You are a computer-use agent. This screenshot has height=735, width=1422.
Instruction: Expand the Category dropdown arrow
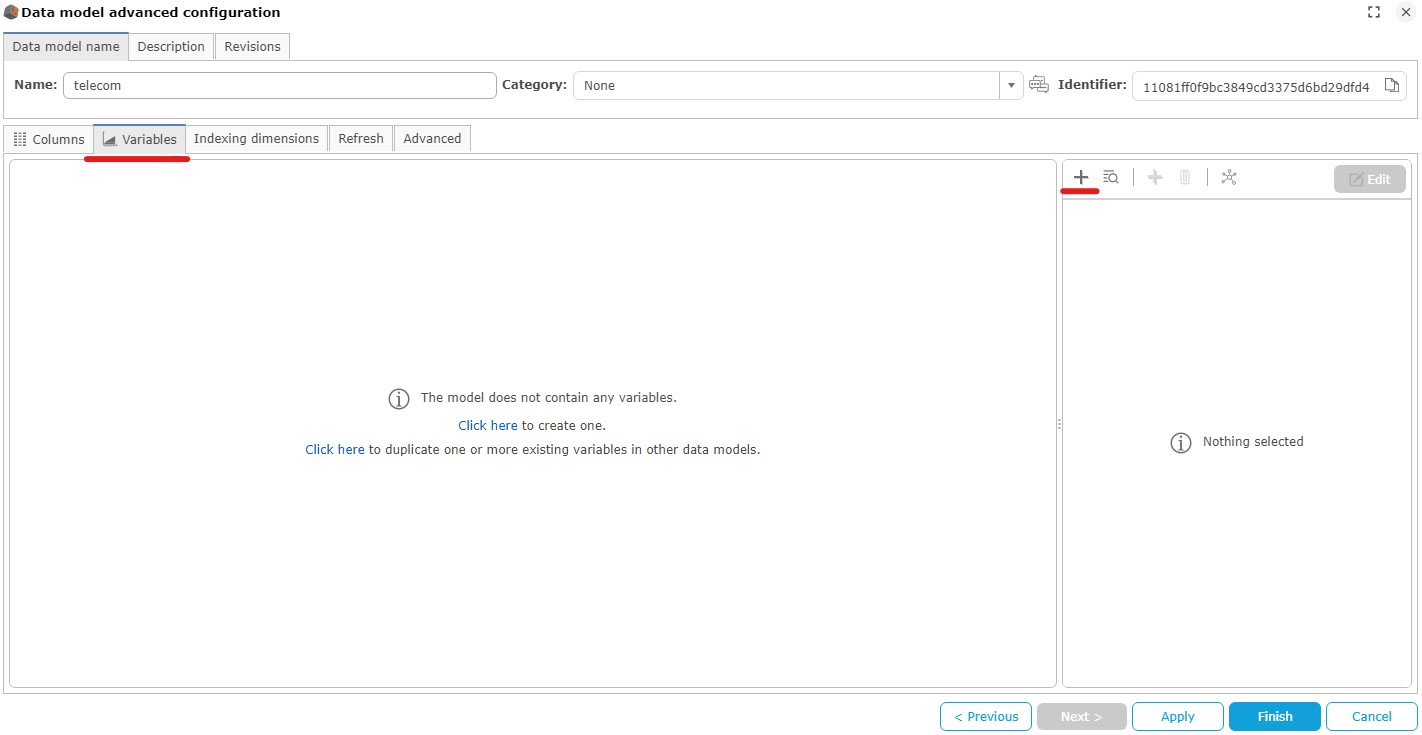[1011, 86]
